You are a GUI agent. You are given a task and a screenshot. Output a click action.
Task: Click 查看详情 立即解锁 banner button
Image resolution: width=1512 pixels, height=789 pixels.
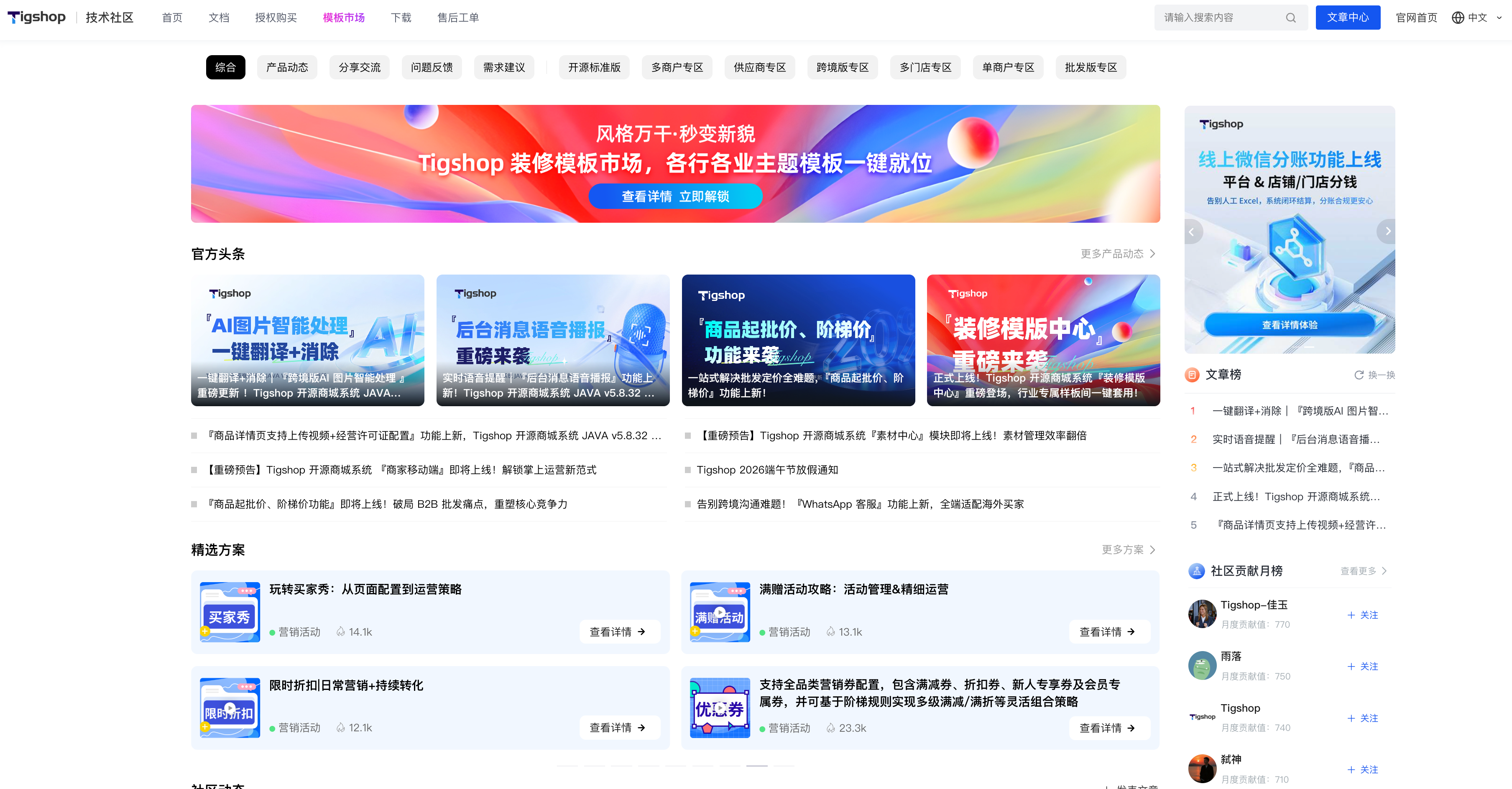point(676,196)
